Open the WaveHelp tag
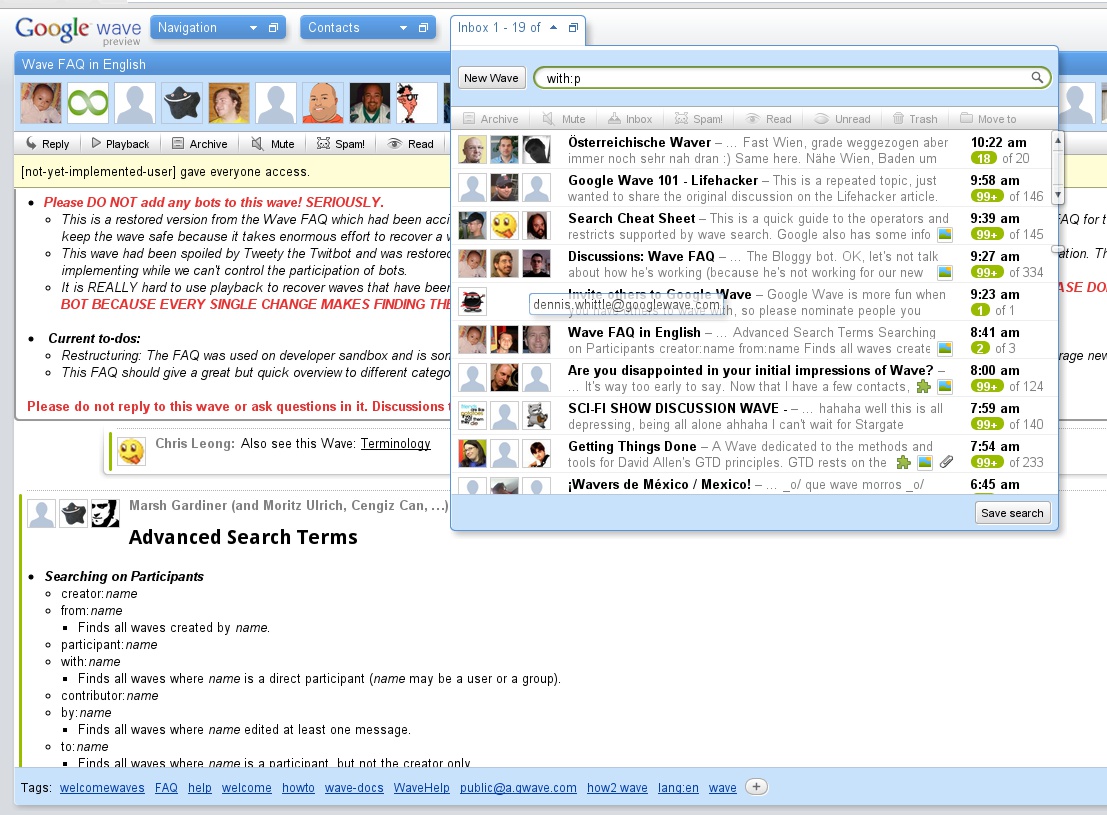The image size is (1107, 815). [421, 787]
